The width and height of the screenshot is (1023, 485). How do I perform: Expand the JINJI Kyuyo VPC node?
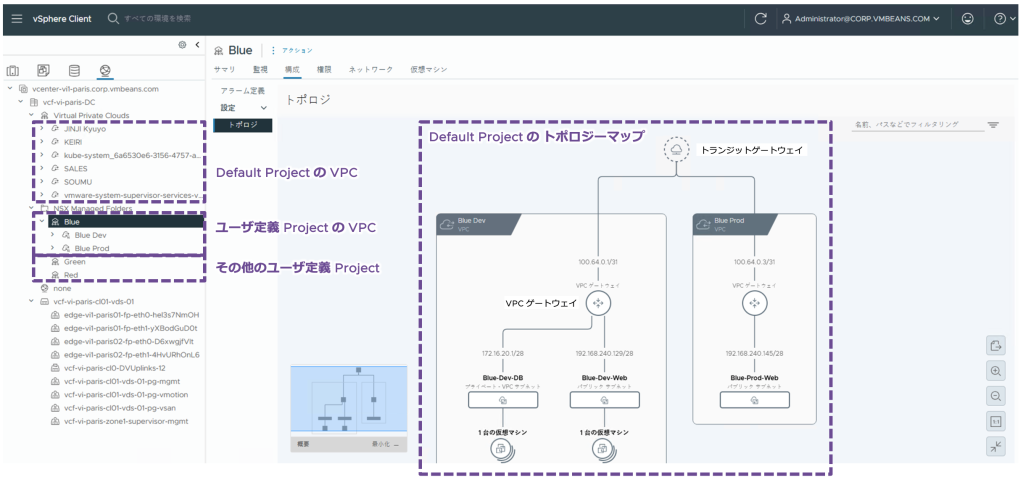coord(40,128)
